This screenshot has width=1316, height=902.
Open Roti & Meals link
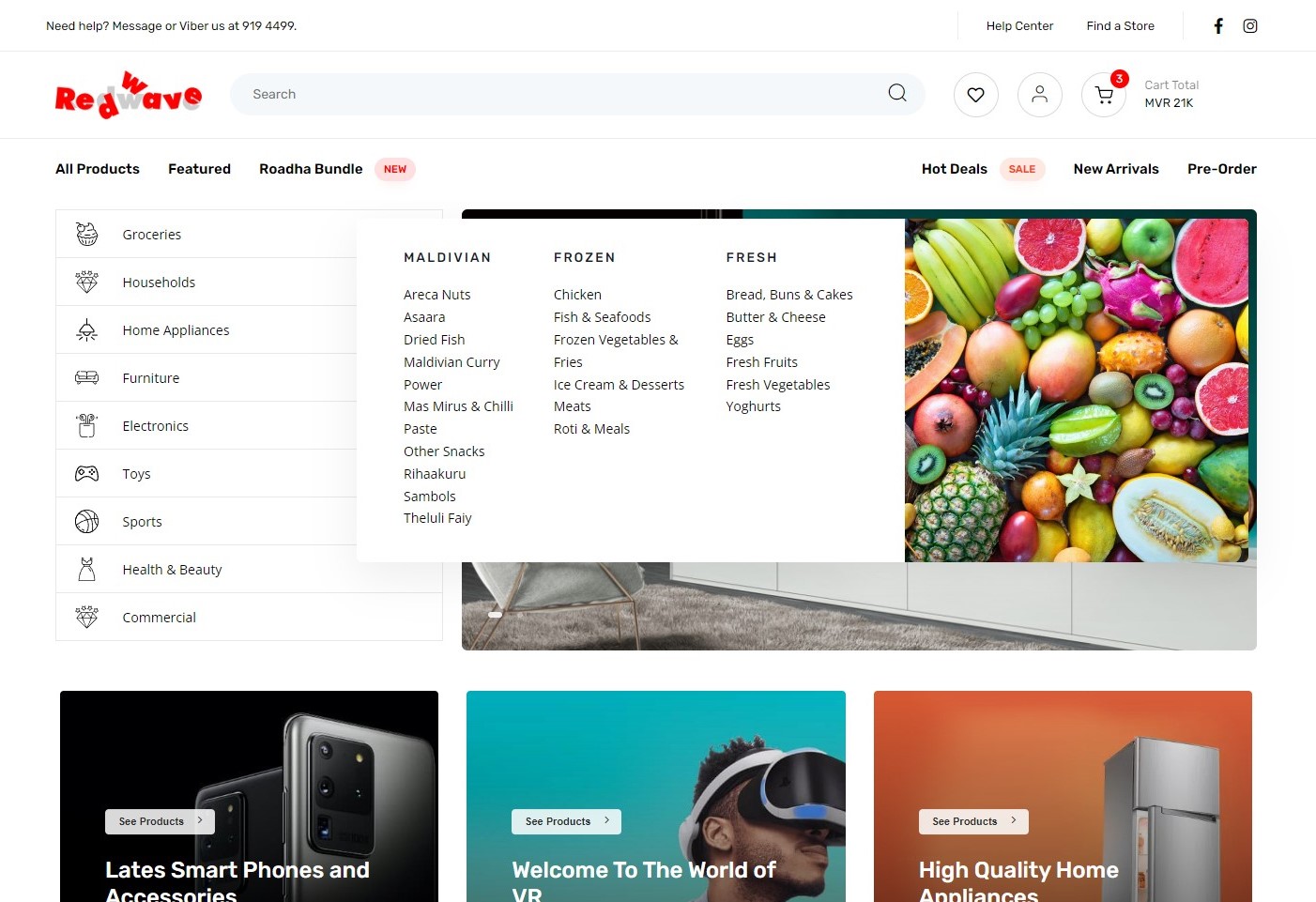tap(591, 429)
